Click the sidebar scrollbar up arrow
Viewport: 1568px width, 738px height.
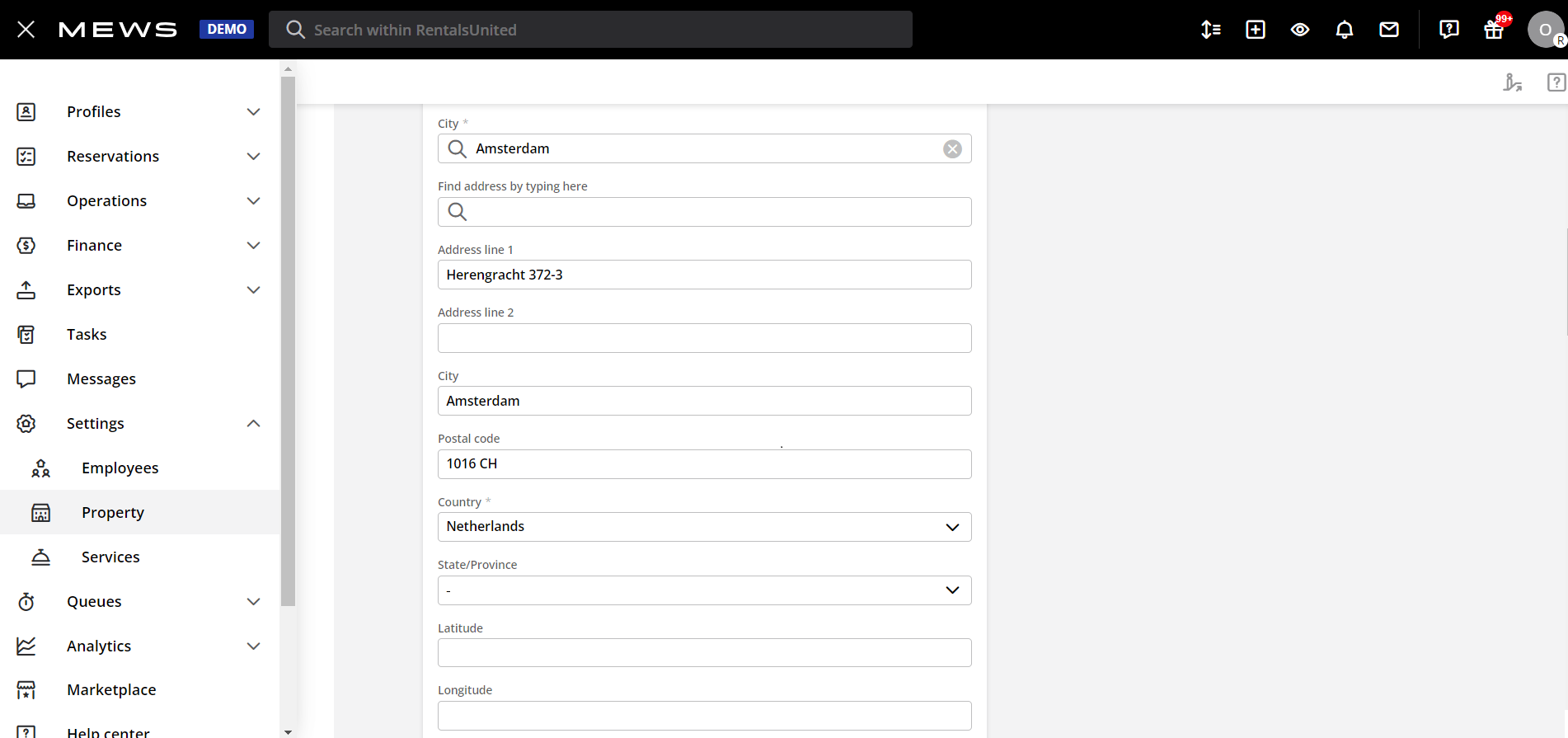click(x=288, y=68)
